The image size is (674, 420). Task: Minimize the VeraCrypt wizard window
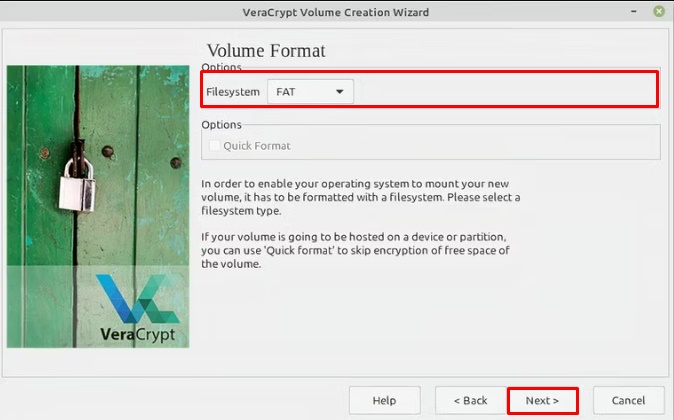click(634, 11)
